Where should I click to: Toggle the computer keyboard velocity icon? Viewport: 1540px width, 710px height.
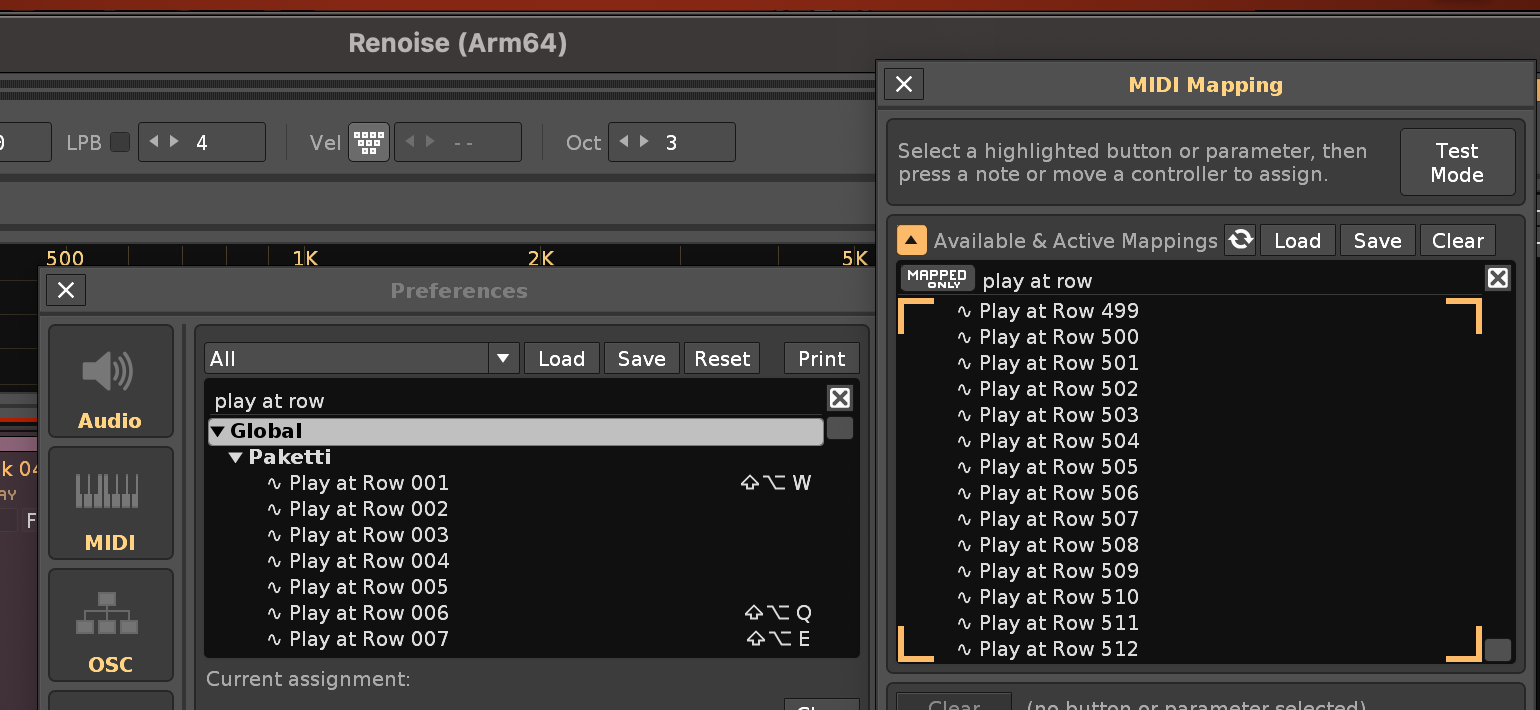coord(369,143)
